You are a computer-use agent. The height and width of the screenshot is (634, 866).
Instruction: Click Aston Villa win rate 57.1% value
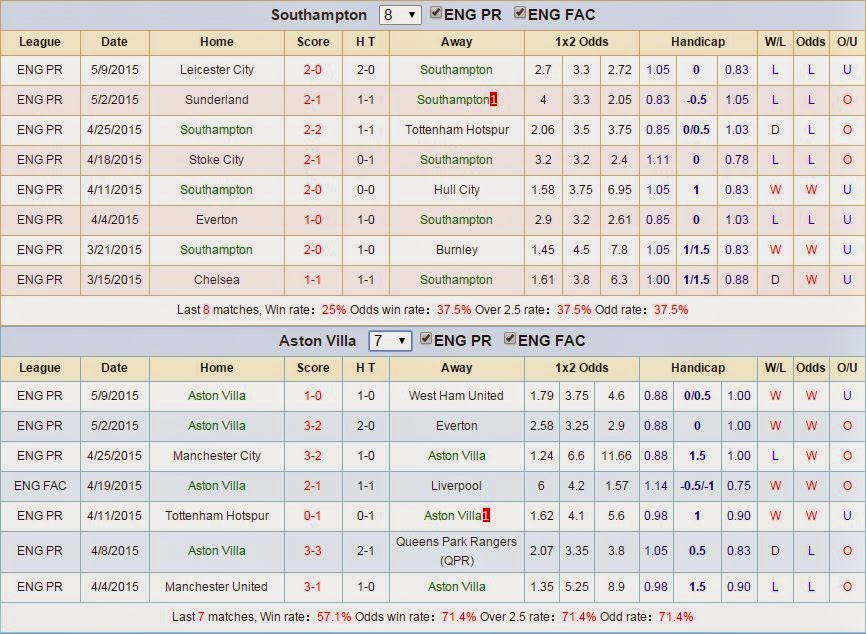pyautogui.click(x=333, y=616)
